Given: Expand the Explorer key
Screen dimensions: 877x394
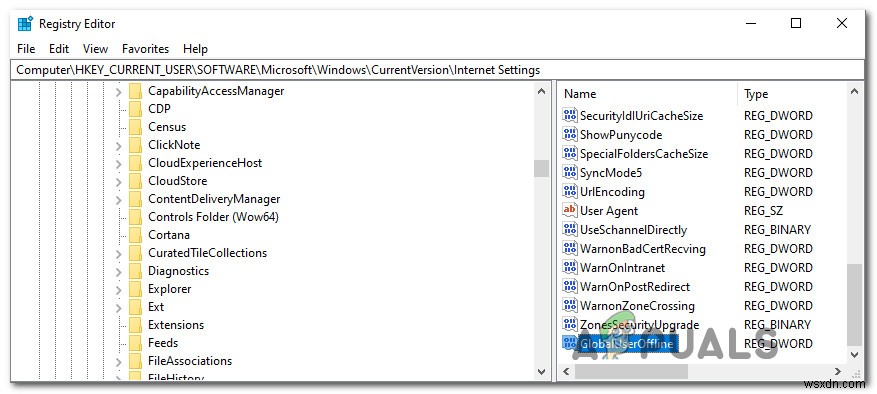Looking at the screenshot, I should click(x=118, y=289).
